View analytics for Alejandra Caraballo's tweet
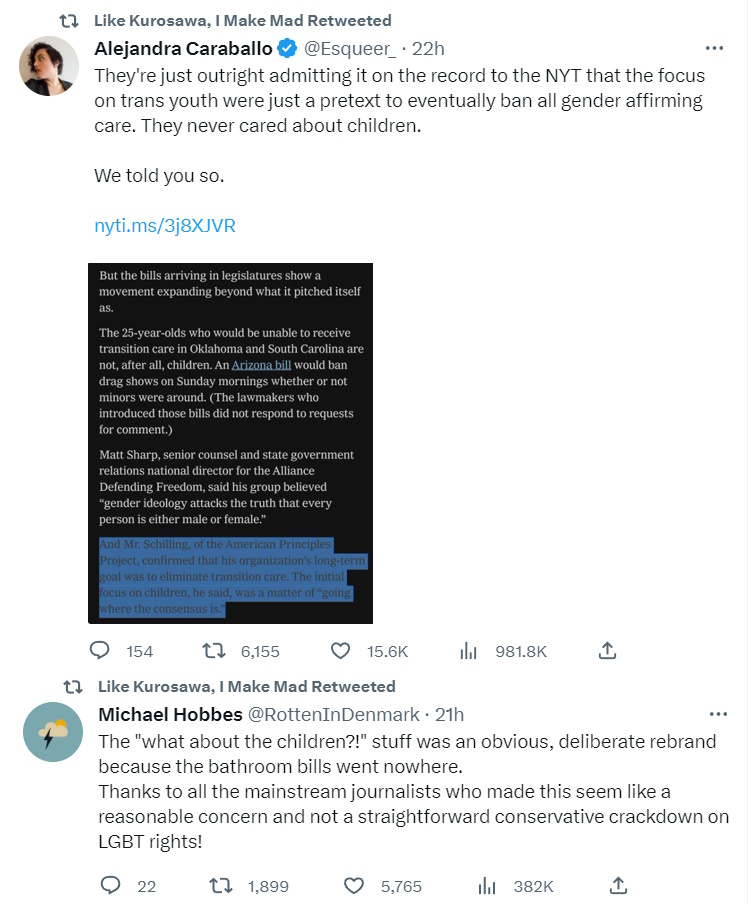This screenshot has width=750, height=903. [468, 651]
